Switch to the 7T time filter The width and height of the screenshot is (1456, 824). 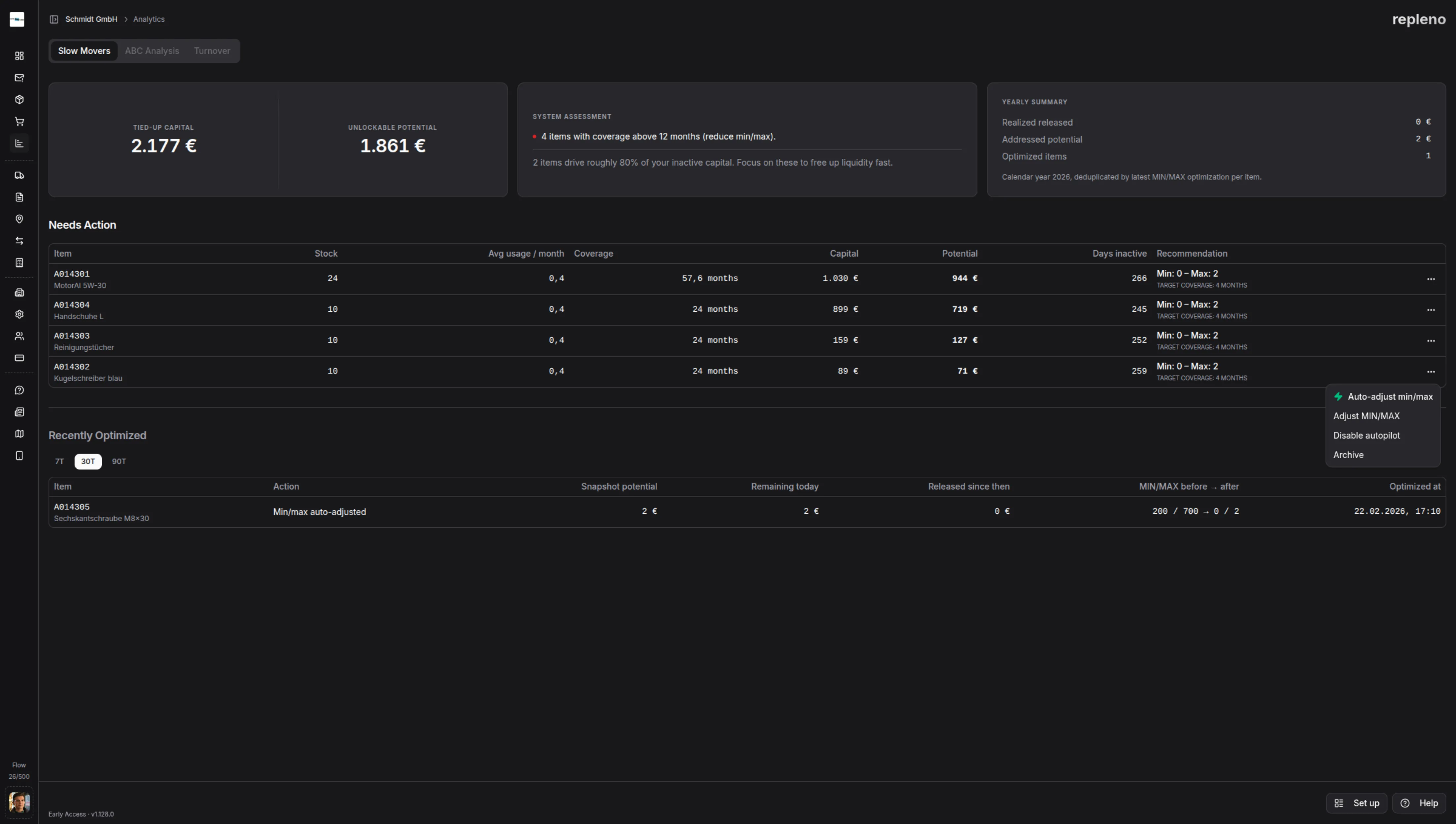[x=59, y=461]
